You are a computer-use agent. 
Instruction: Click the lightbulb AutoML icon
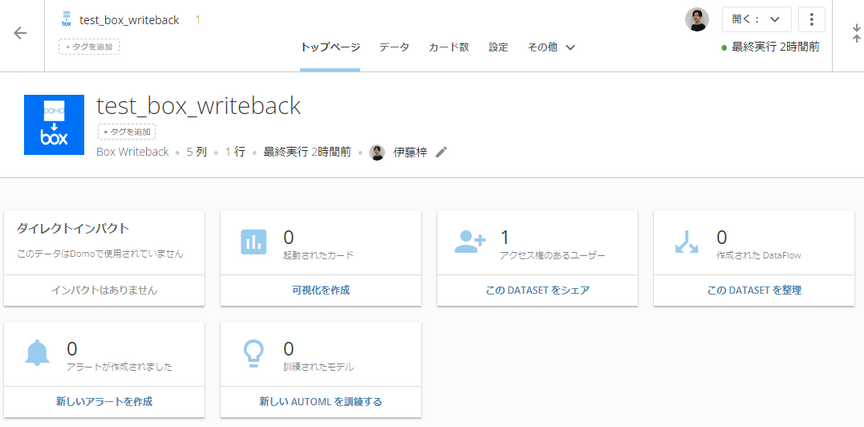(x=253, y=353)
